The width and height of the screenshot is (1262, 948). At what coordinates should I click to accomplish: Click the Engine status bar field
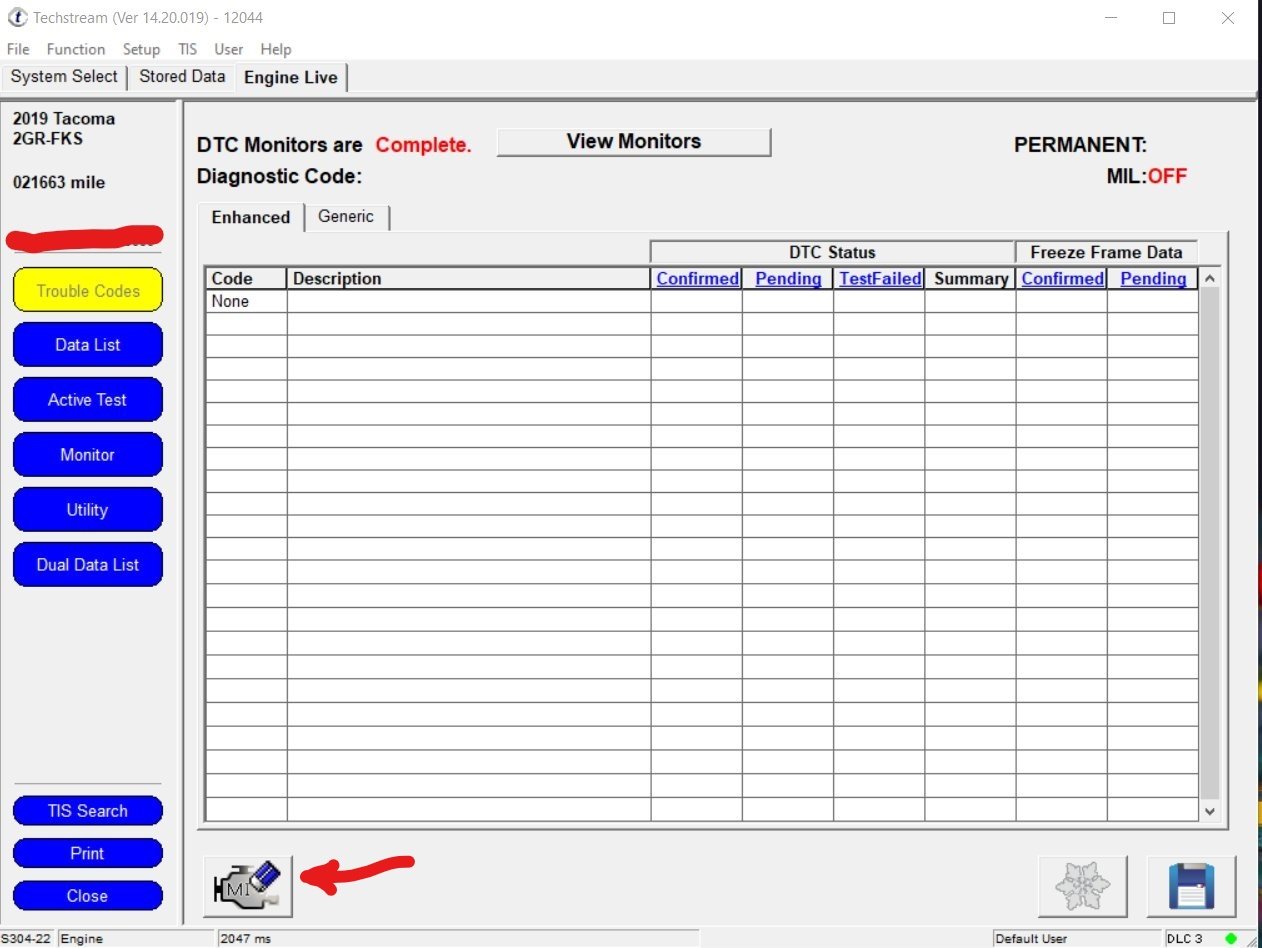[137, 939]
